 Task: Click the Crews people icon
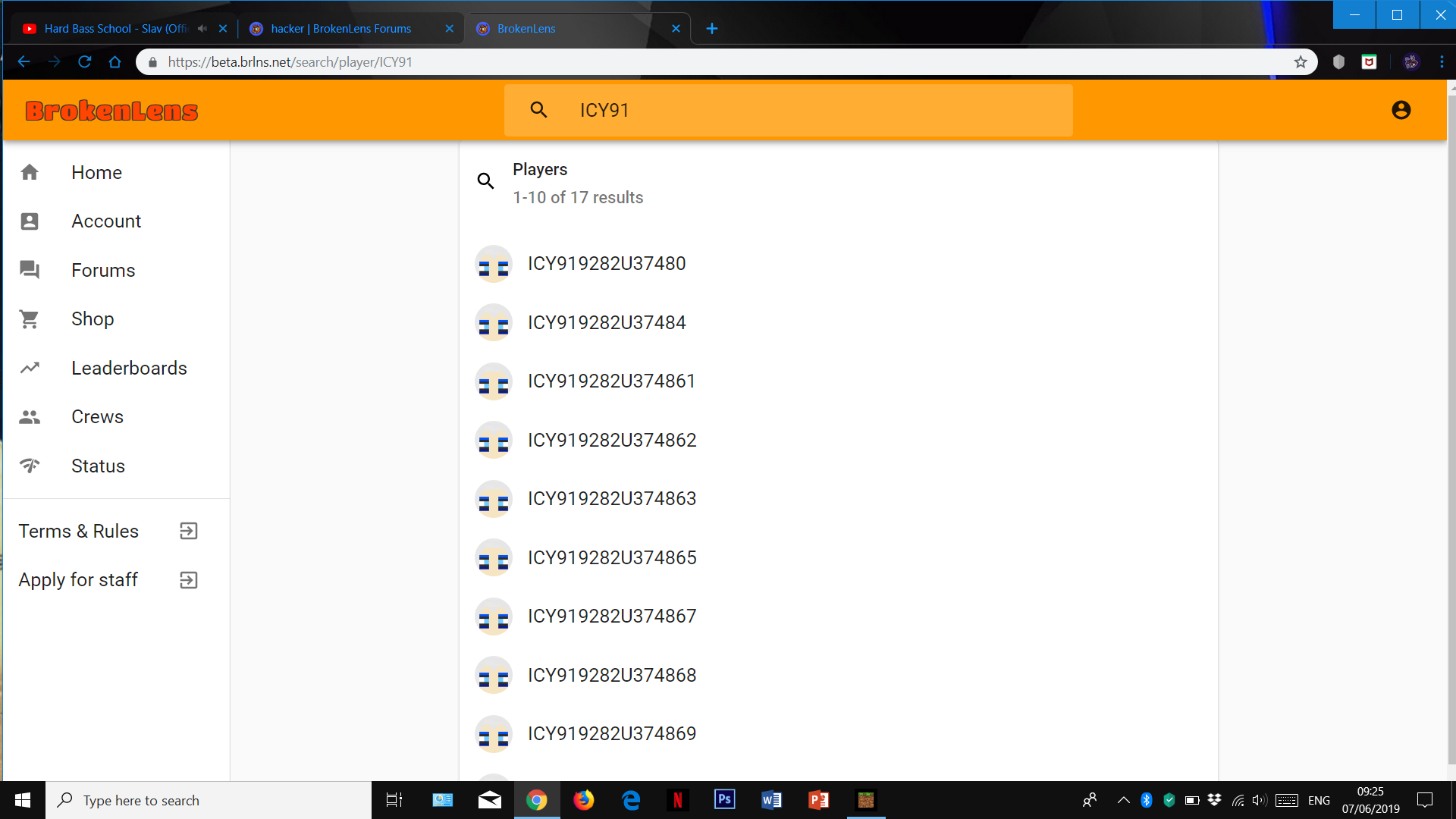click(x=30, y=417)
